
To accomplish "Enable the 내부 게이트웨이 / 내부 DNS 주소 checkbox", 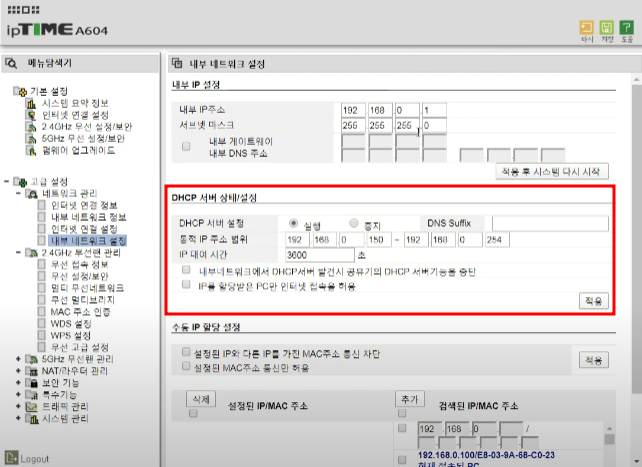I will coord(186,147).
